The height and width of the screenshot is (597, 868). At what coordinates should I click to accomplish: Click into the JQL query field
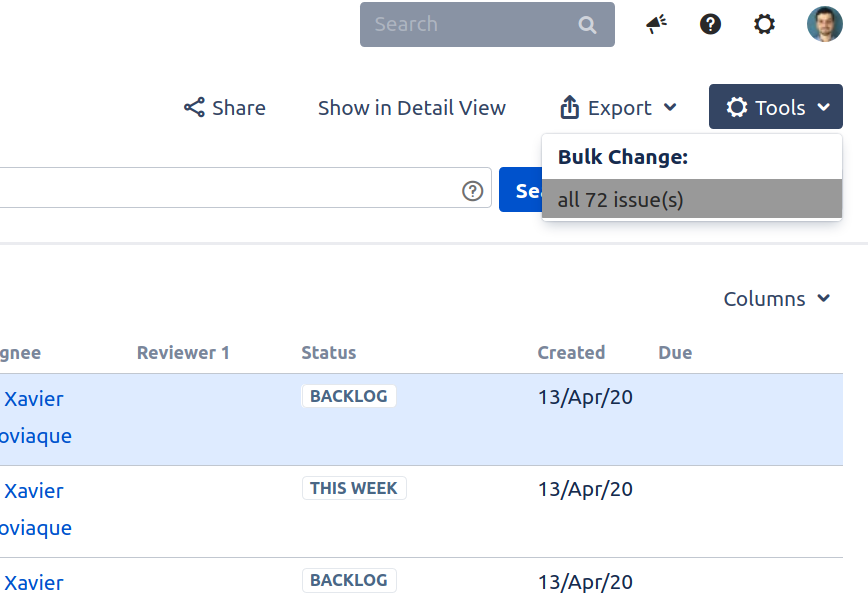click(x=244, y=188)
